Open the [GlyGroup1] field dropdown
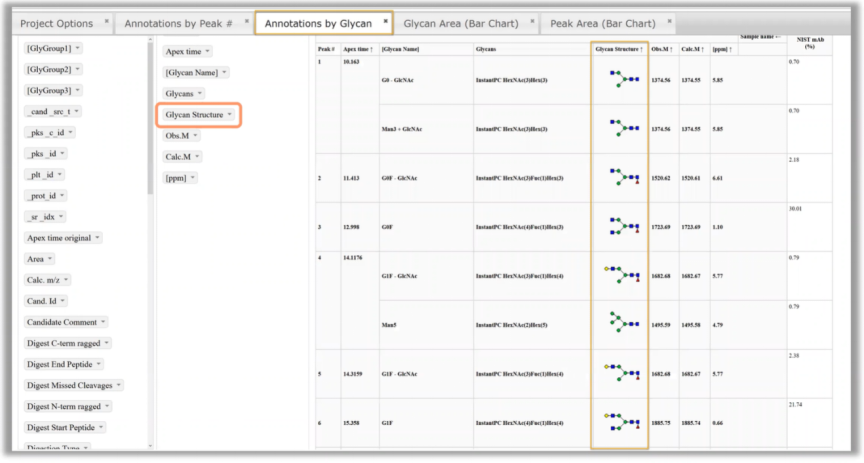Screen dimensions: 864x463 pos(78,49)
